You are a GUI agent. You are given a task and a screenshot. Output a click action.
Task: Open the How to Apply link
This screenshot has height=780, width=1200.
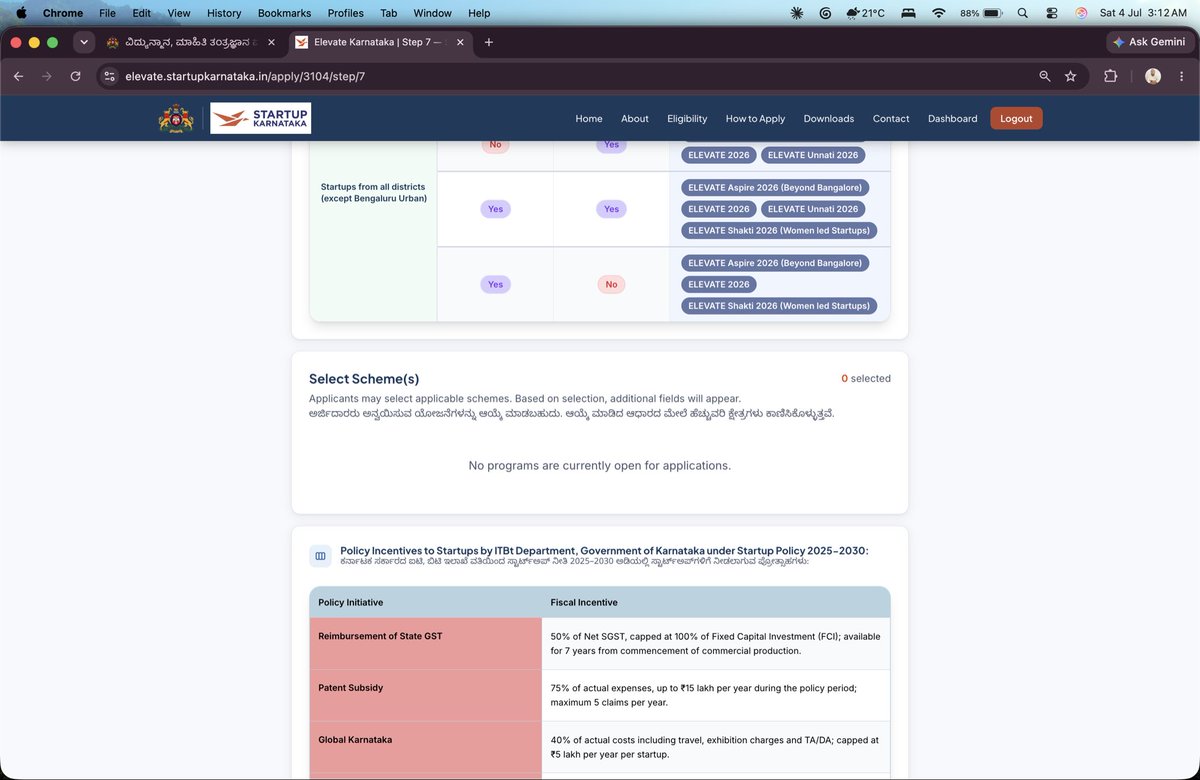tap(755, 118)
